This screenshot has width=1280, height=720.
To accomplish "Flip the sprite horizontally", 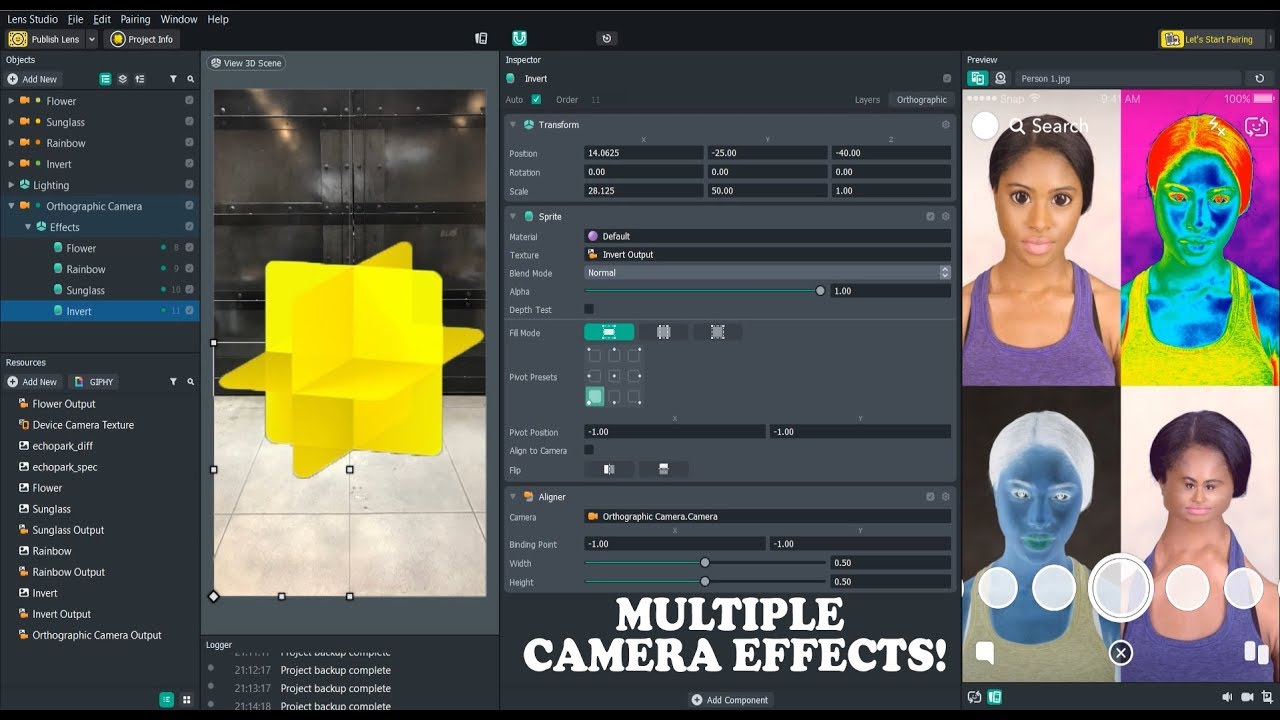I will (x=609, y=469).
